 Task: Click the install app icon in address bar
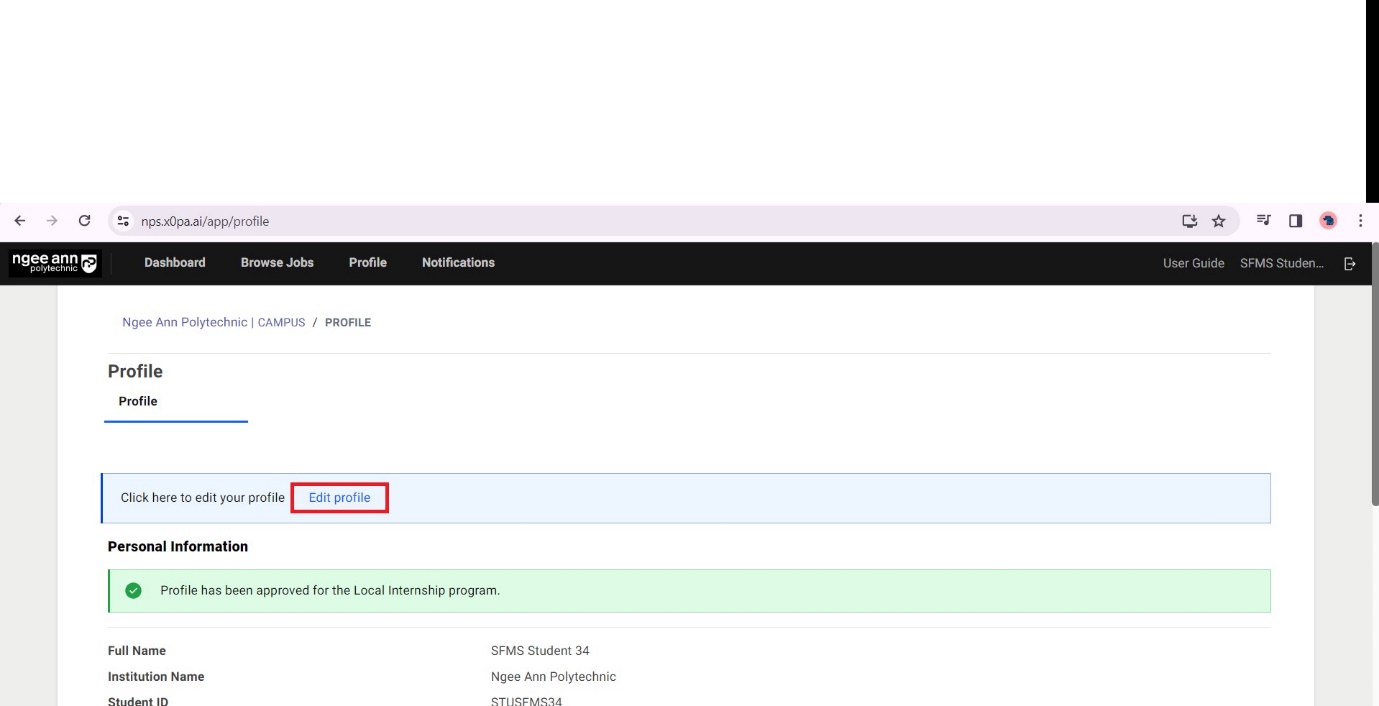point(1189,222)
